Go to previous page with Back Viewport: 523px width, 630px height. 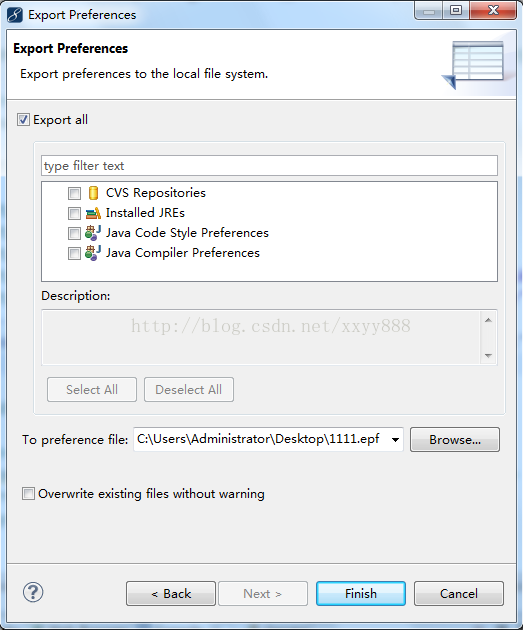coord(171,593)
